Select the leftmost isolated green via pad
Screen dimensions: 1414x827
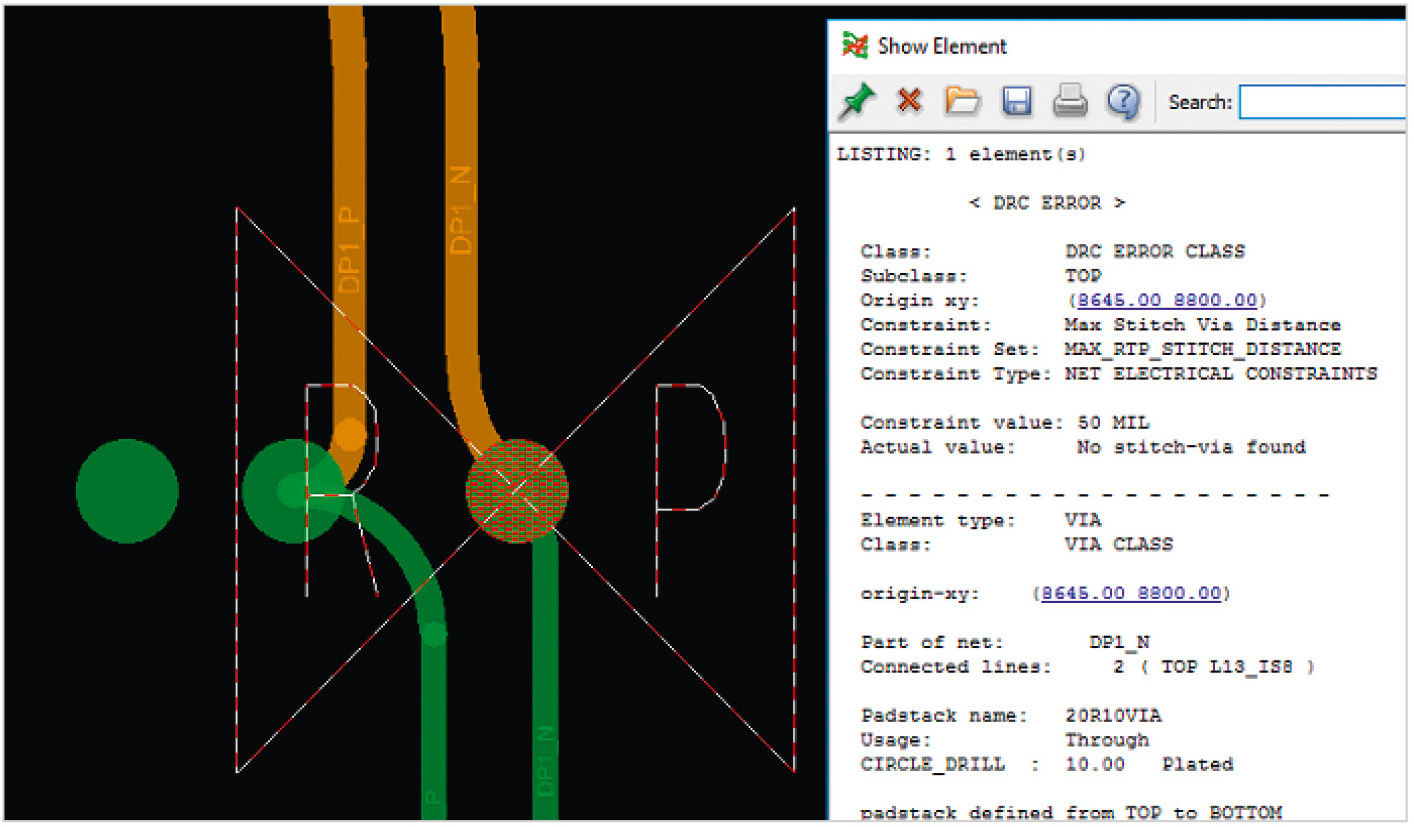[127, 491]
